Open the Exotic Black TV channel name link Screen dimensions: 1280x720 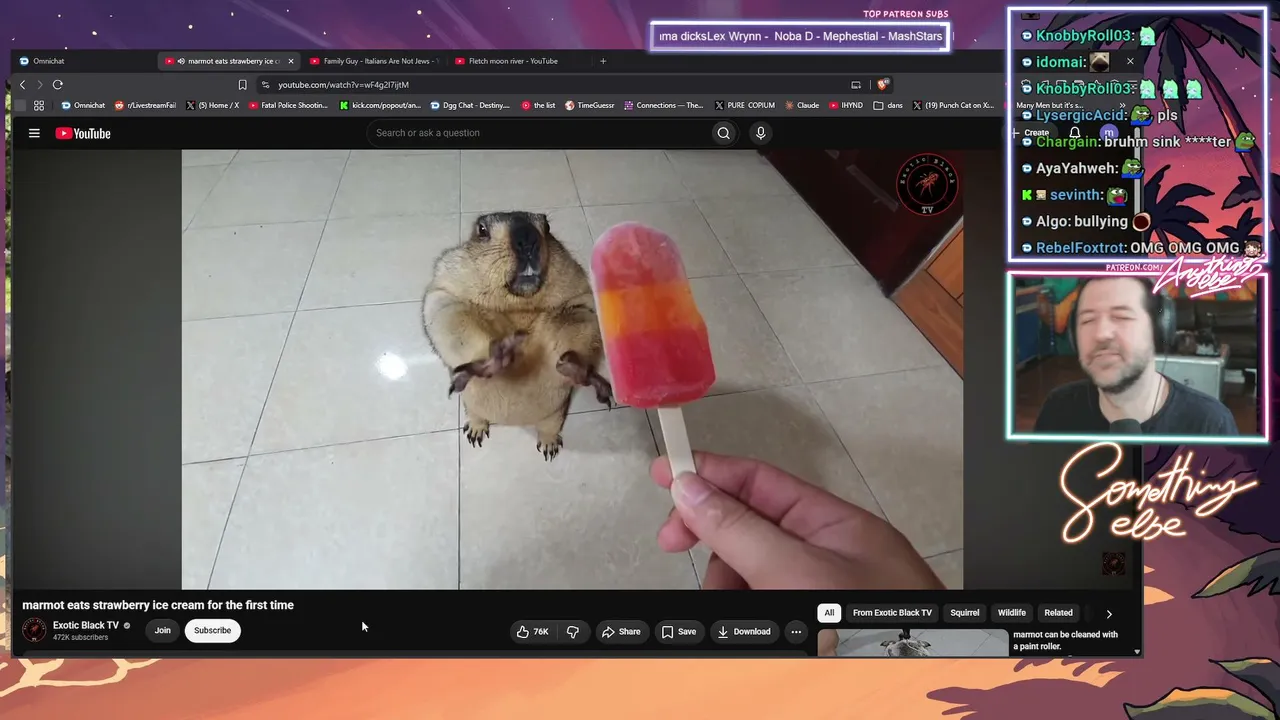coord(86,625)
